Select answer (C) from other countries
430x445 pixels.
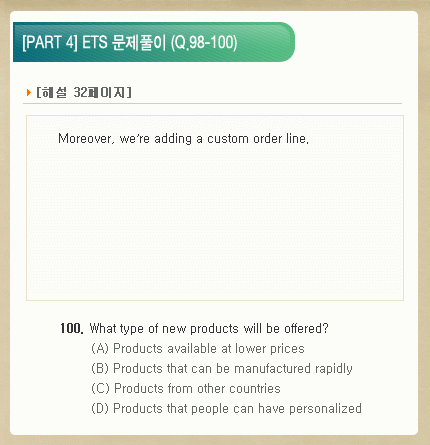(x=186, y=388)
